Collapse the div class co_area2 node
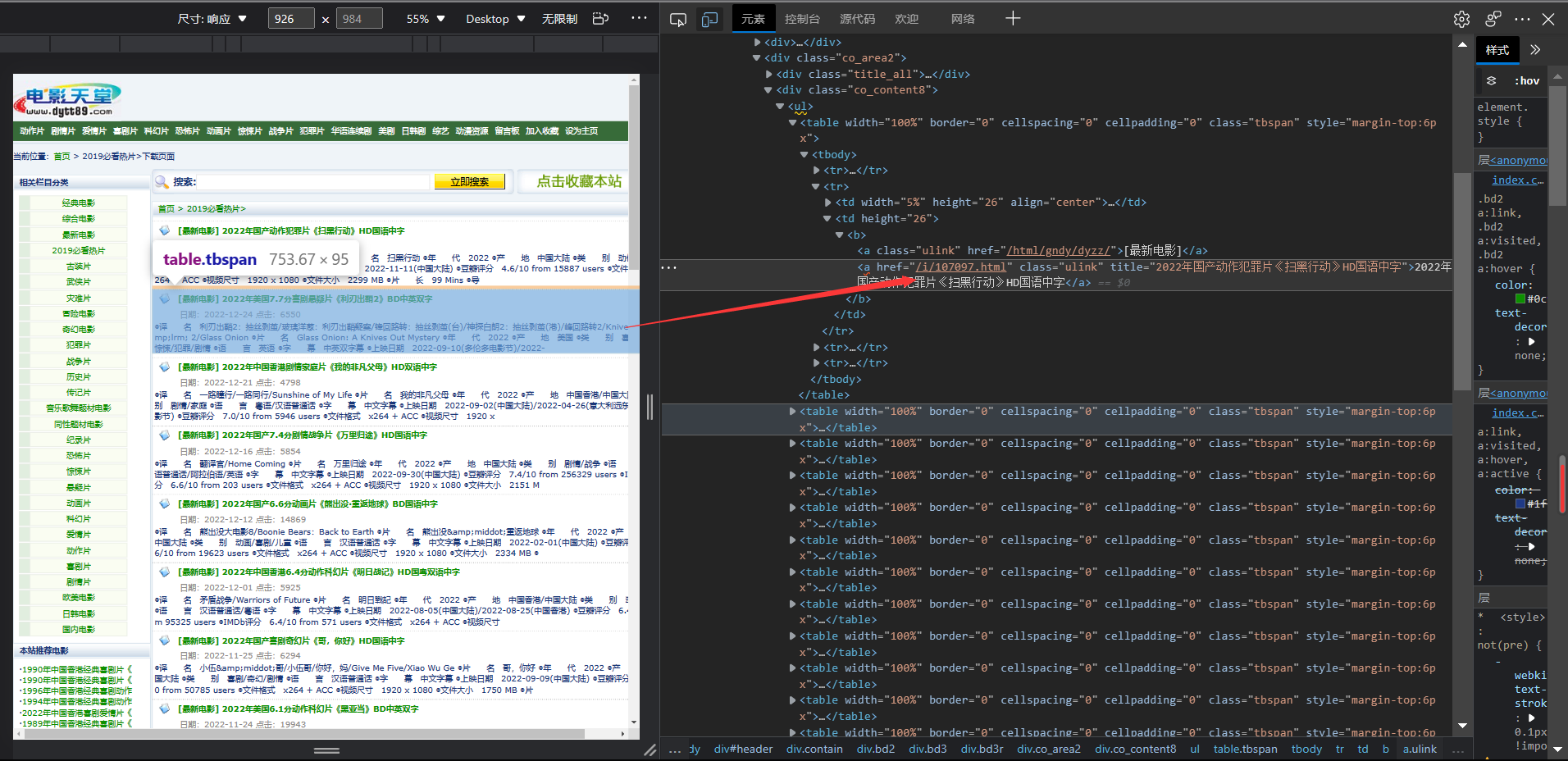The height and width of the screenshot is (761, 1568). [x=756, y=58]
